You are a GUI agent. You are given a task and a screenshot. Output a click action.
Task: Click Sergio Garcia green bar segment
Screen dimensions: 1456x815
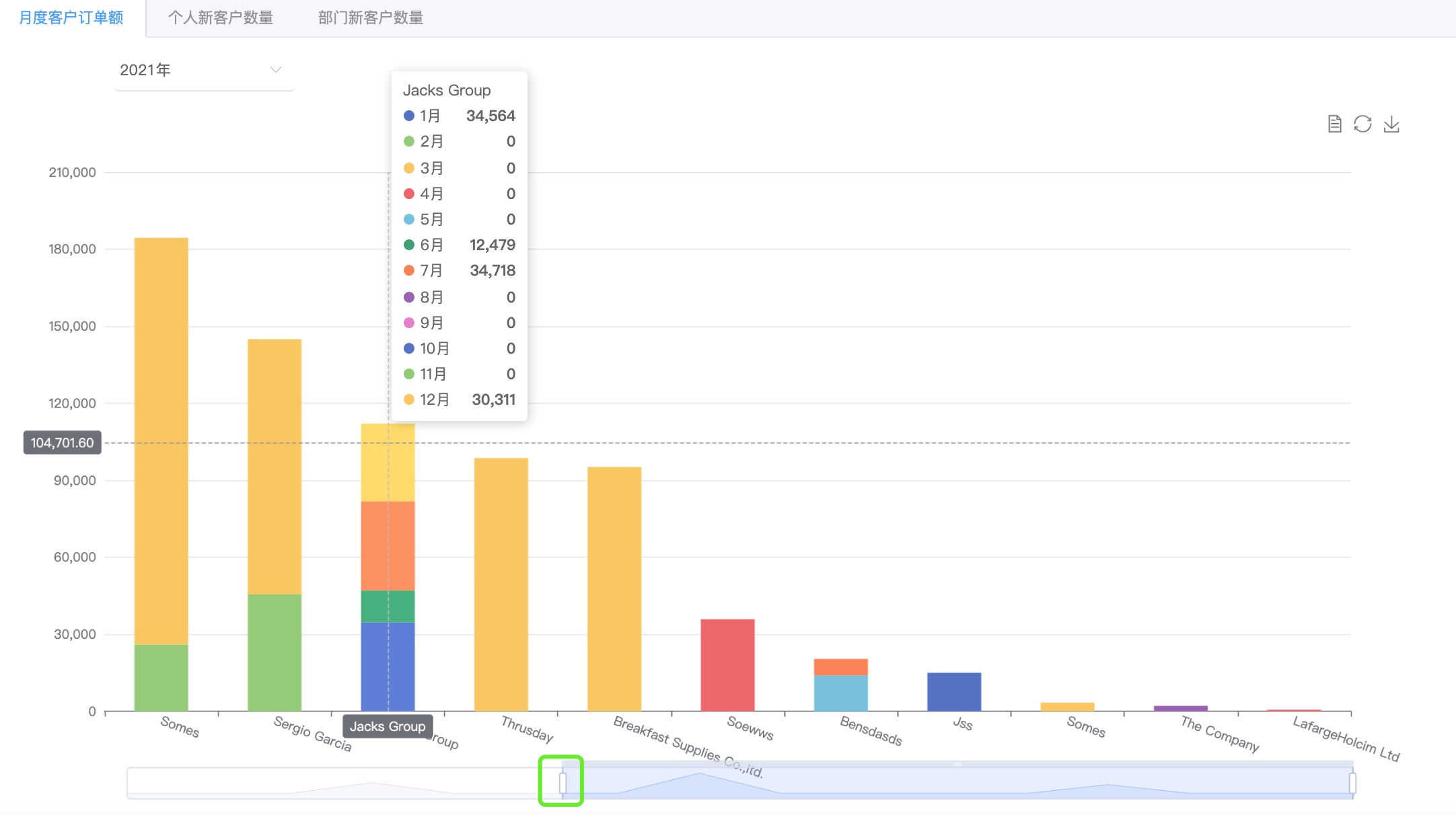pos(275,652)
